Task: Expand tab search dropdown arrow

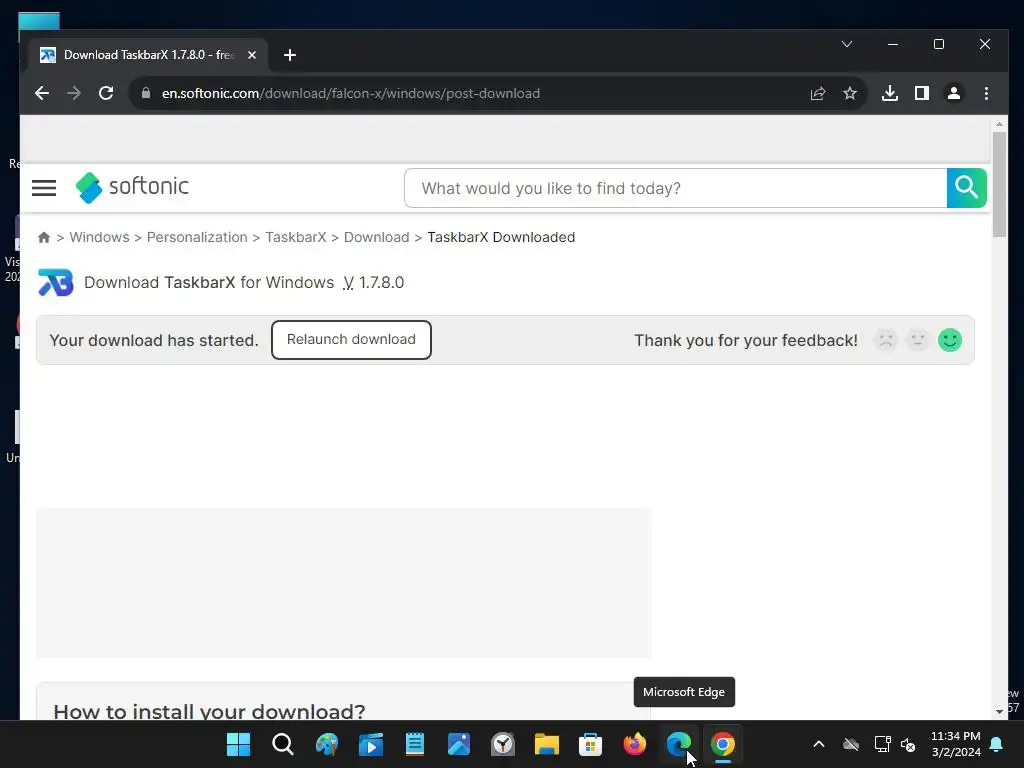Action: pyautogui.click(x=847, y=44)
